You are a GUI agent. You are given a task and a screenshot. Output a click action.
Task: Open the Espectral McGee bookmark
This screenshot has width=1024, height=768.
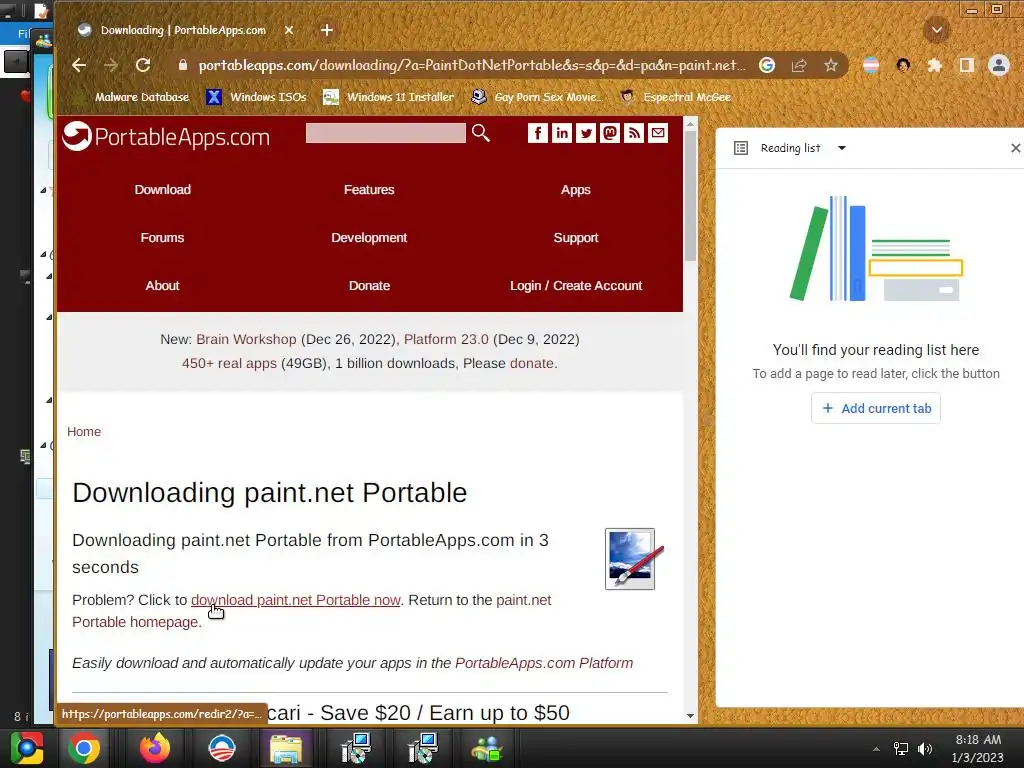coord(677,97)
